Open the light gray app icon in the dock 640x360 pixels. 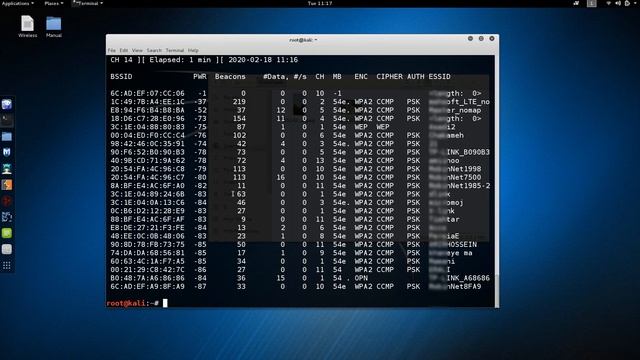(7, 249)
